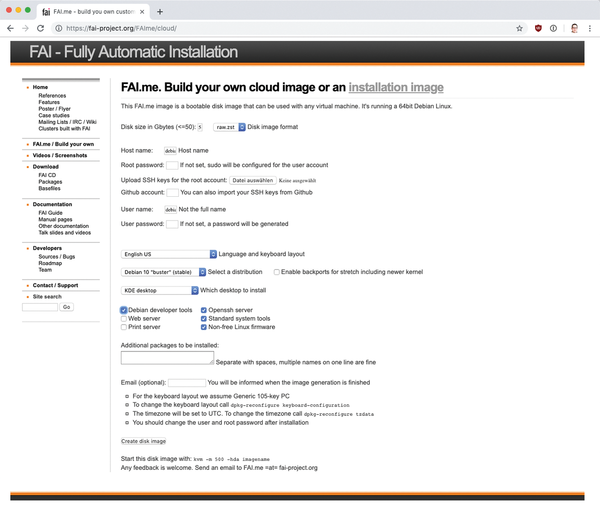Screen dimensions: 600x507
Task: Open Clusters built with FAI link
Action: 64,129
